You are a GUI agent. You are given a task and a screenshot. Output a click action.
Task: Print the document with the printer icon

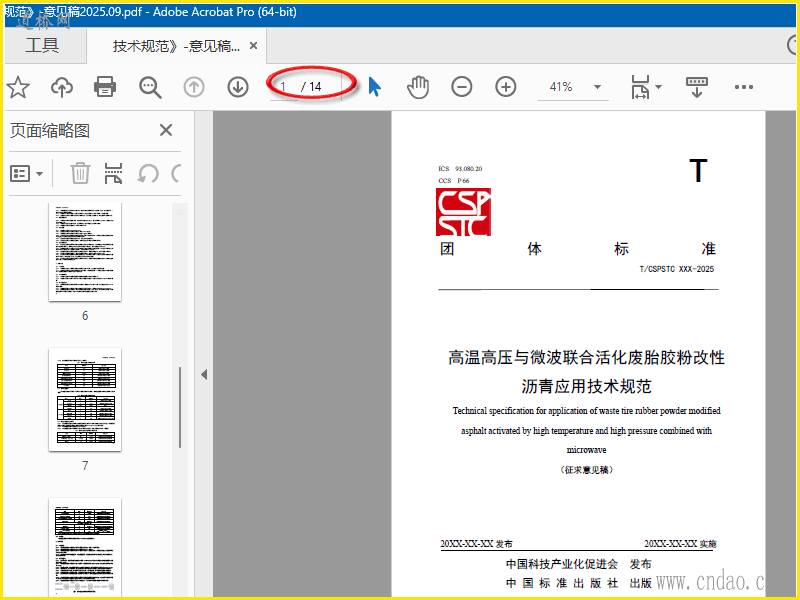(105, 87)
